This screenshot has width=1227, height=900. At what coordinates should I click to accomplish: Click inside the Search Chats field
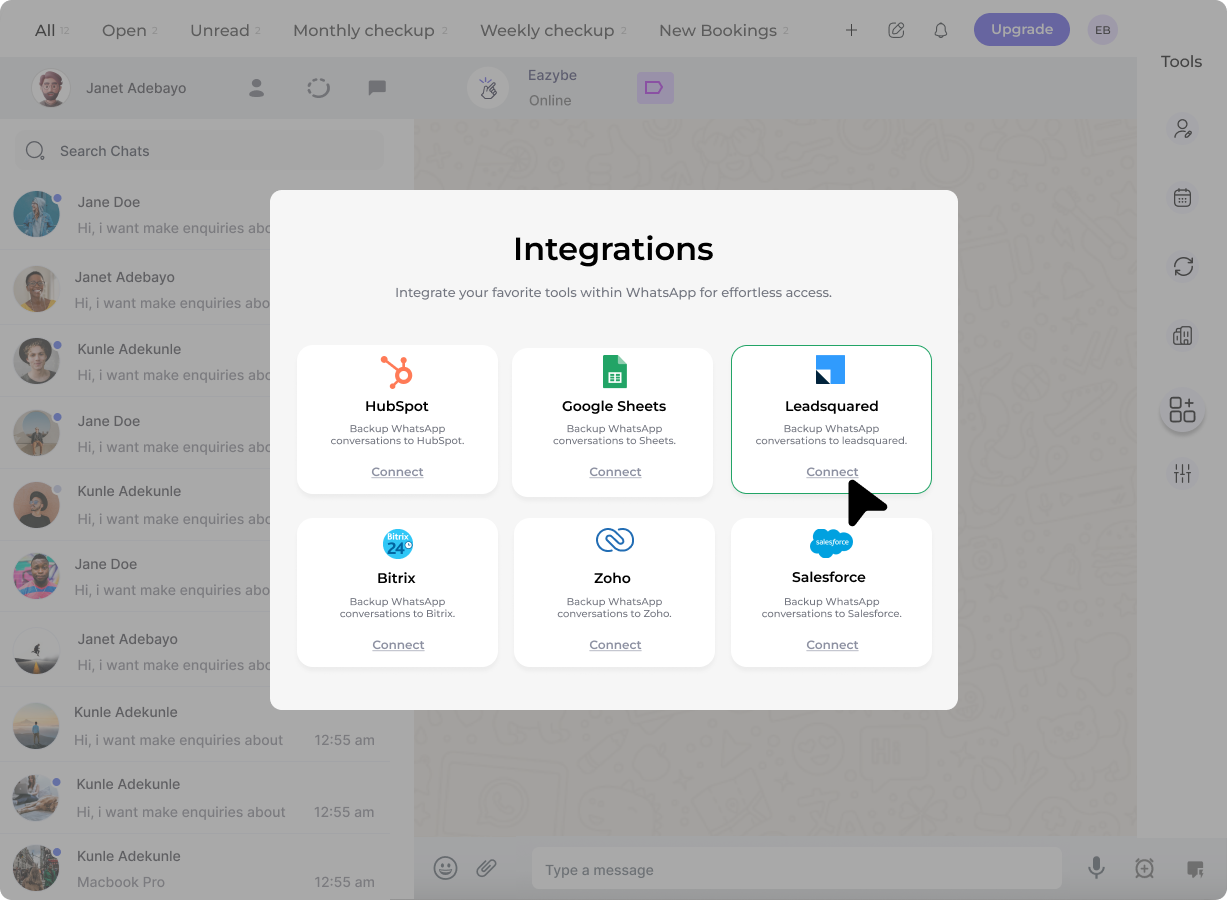pos(198,150)
